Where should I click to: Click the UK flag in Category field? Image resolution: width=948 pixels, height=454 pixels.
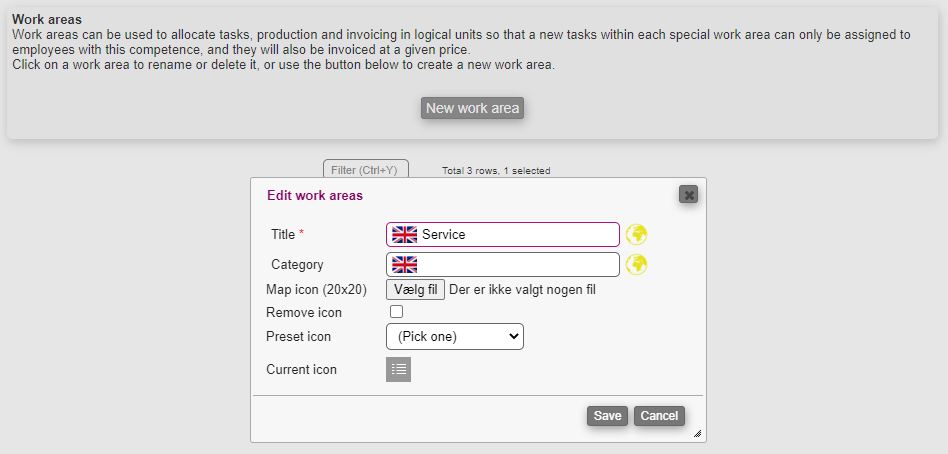pos(404,264)
